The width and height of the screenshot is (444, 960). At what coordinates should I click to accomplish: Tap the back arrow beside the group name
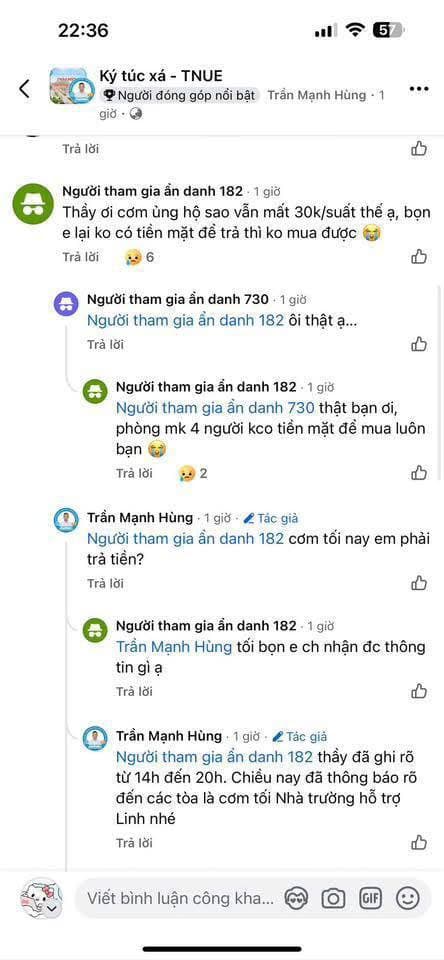click(24, 89)
